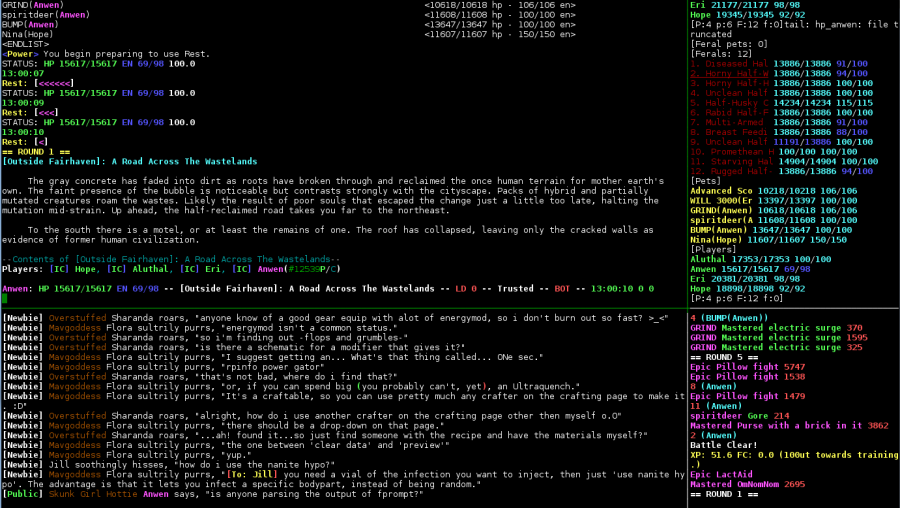Select the cyan Outside Fairhaven room title
The height and width of the screenshot is (508, 900).
coord(129,161)
